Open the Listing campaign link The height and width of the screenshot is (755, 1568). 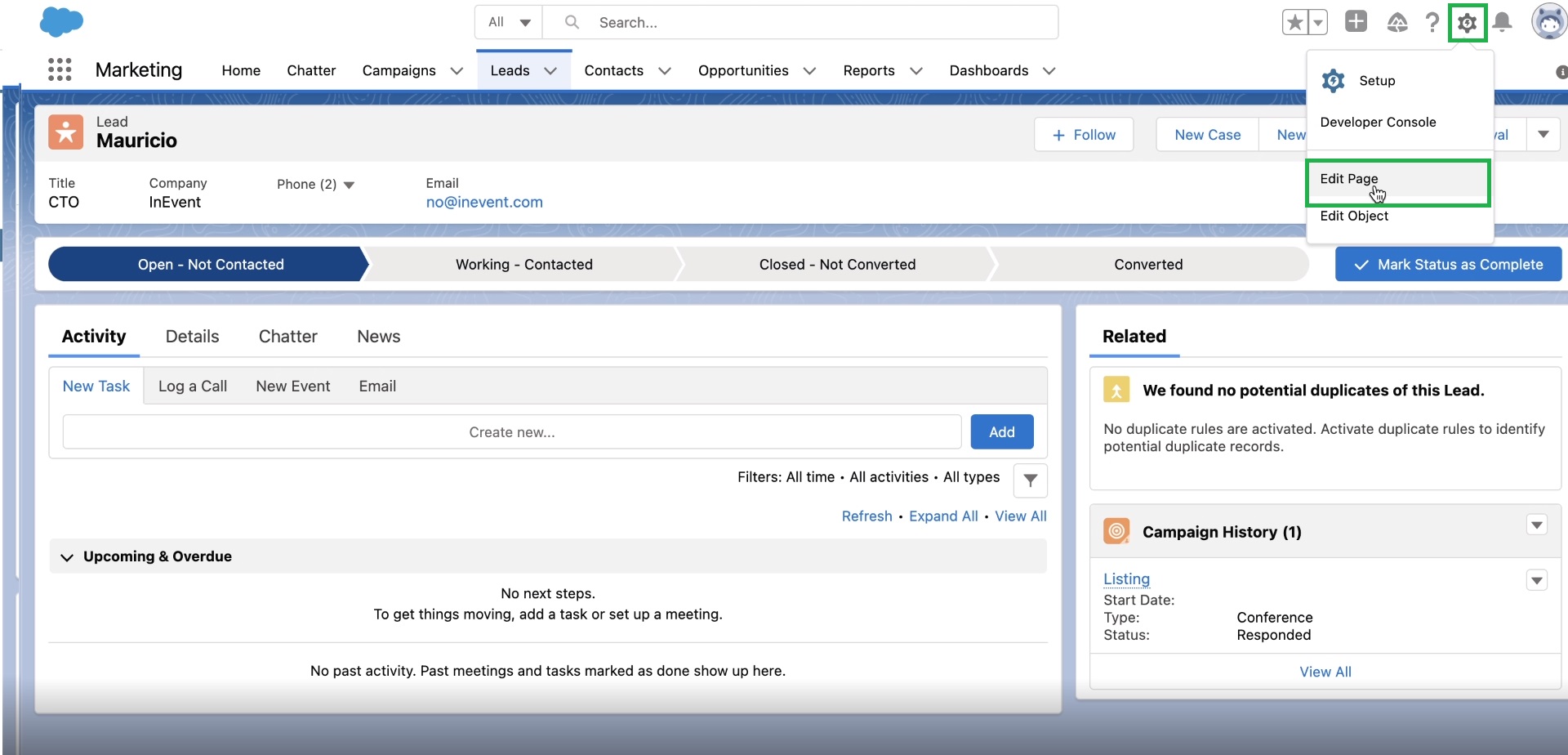[1126, 579]
